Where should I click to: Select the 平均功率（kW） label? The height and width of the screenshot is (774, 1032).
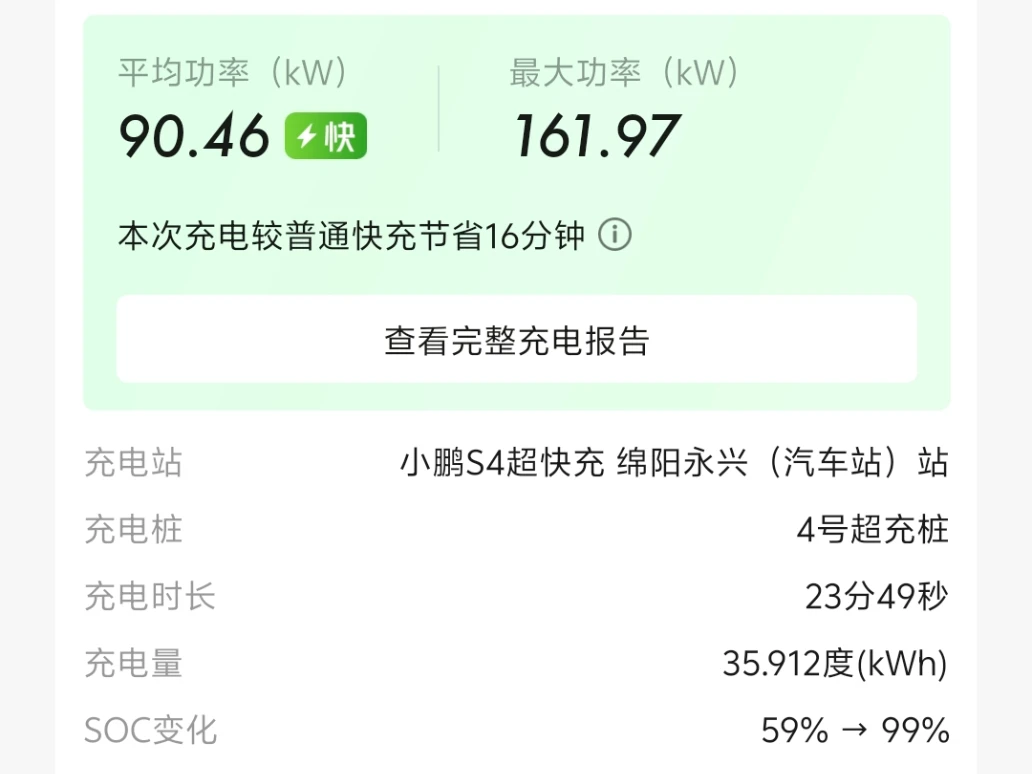[x=232, y=73]
